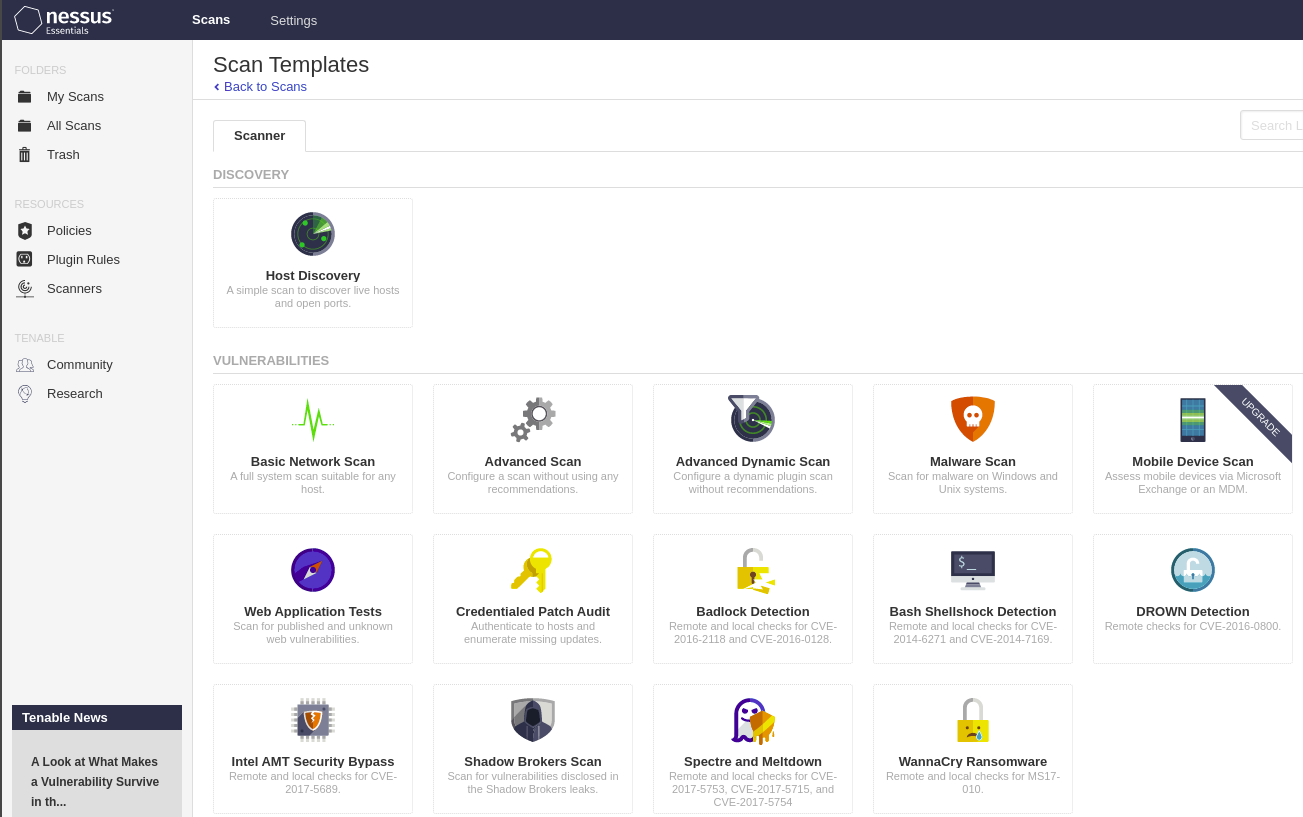
Task: Select the Basic Network Scan pulse icon
Action: [x=313, y=420]
